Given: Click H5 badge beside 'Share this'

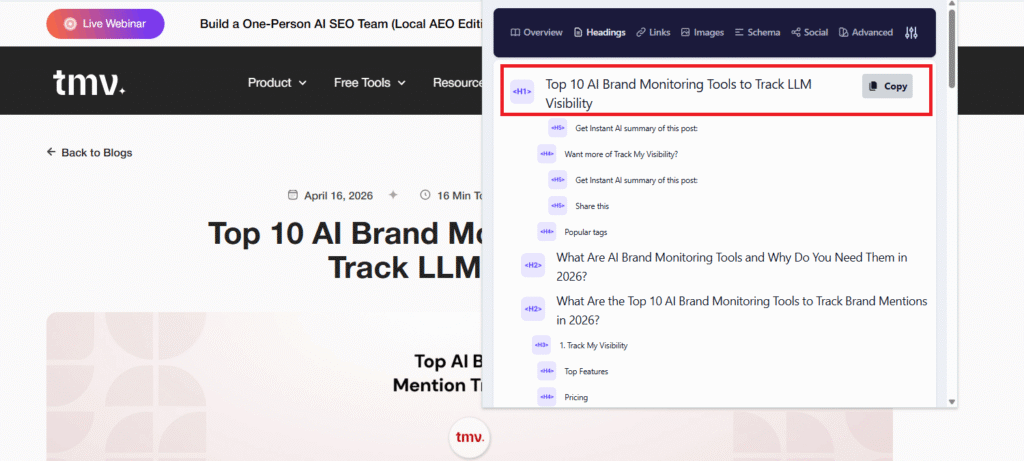Looking at the screenshot, I should pos(557,205).
